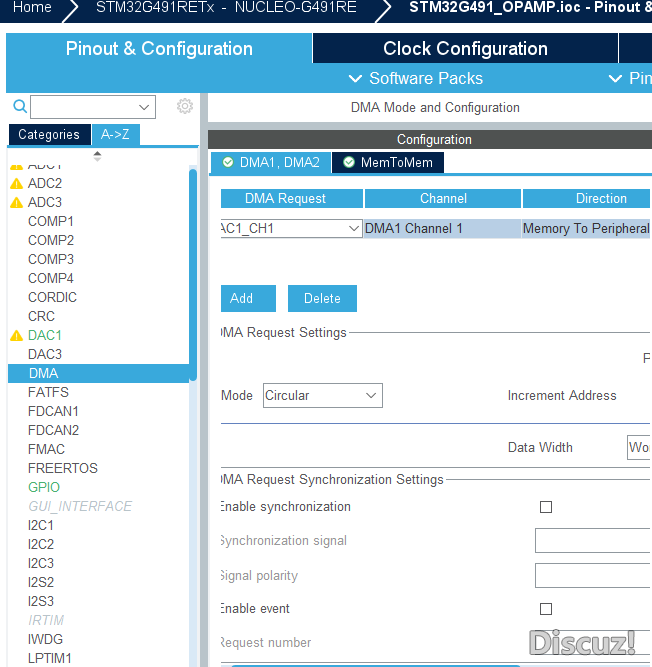This screenshot has height=667, width=652.
Task: Select the DMA entry in the list
Action: (x=98, y=373)
